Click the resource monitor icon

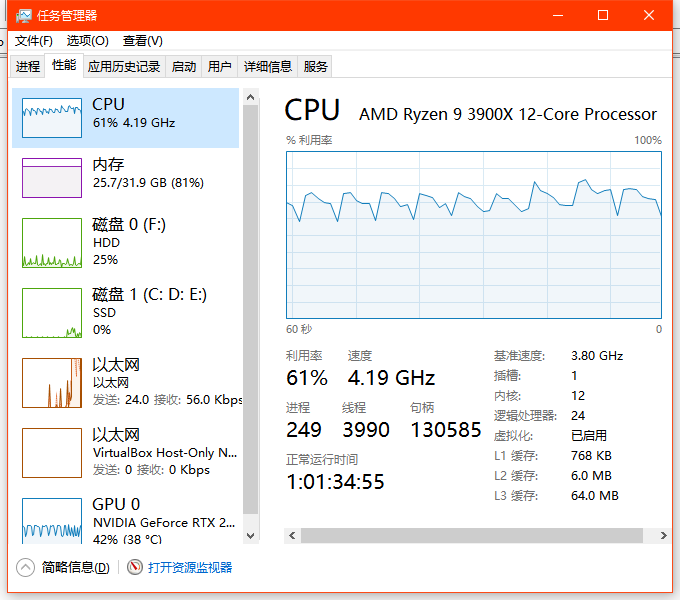pos(136,568)
